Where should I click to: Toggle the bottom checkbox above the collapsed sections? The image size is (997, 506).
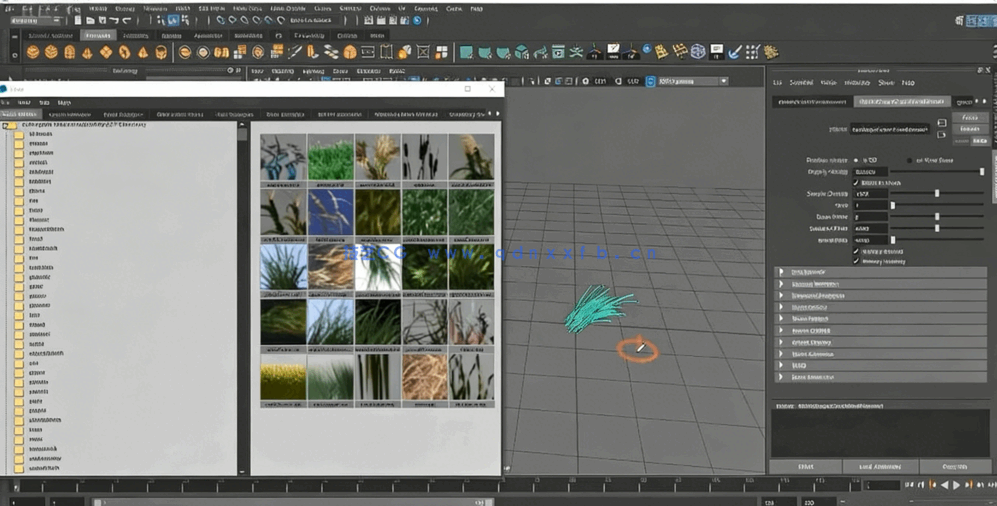click(x=856, y=261)
